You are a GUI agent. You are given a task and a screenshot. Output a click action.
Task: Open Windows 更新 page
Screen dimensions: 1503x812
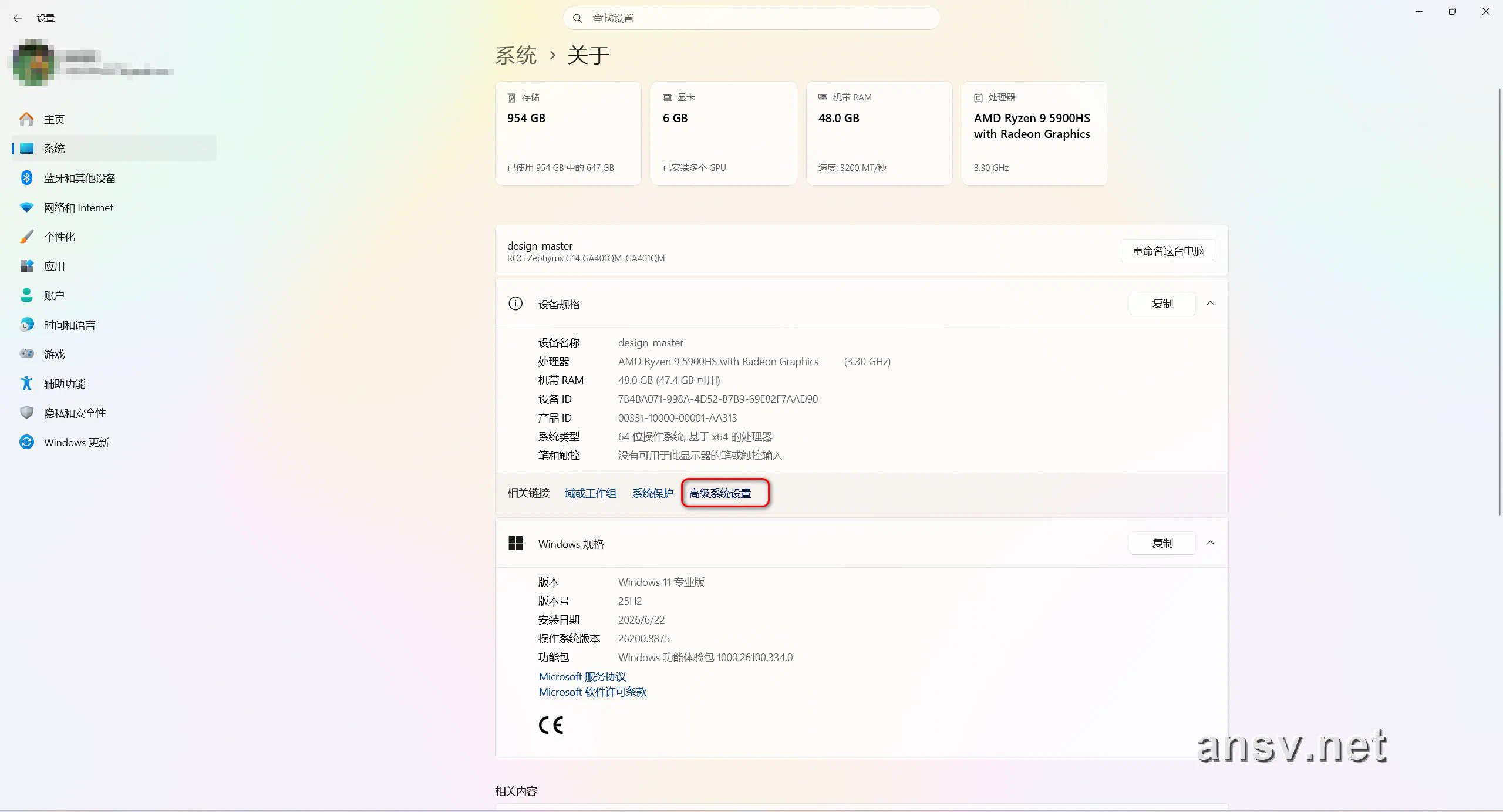[x=114, y=442]
